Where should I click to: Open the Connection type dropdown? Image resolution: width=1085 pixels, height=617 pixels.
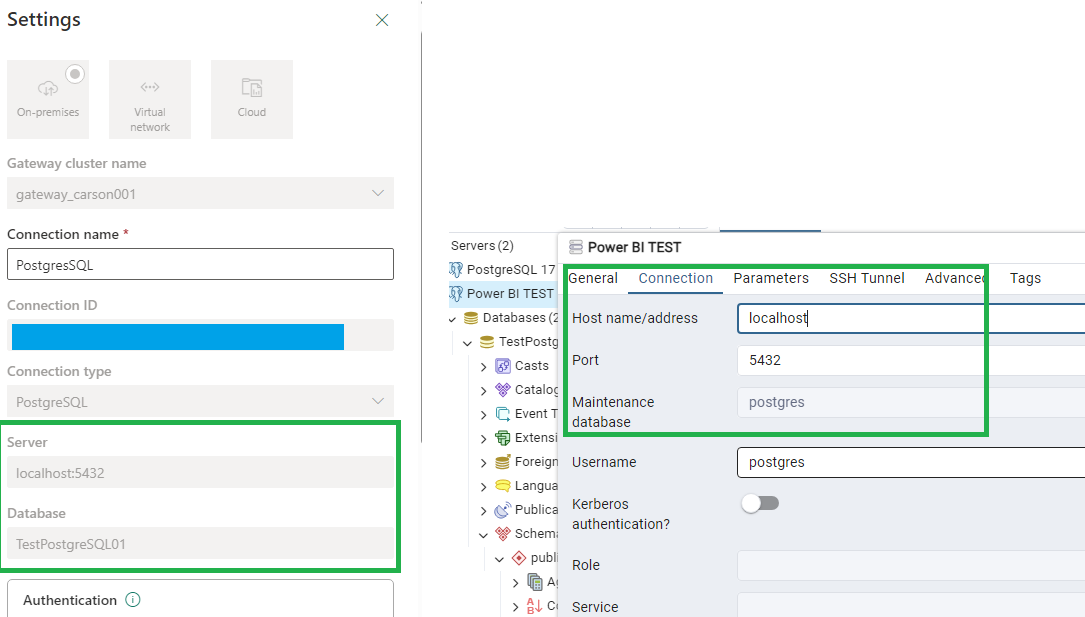coord(200,402)
